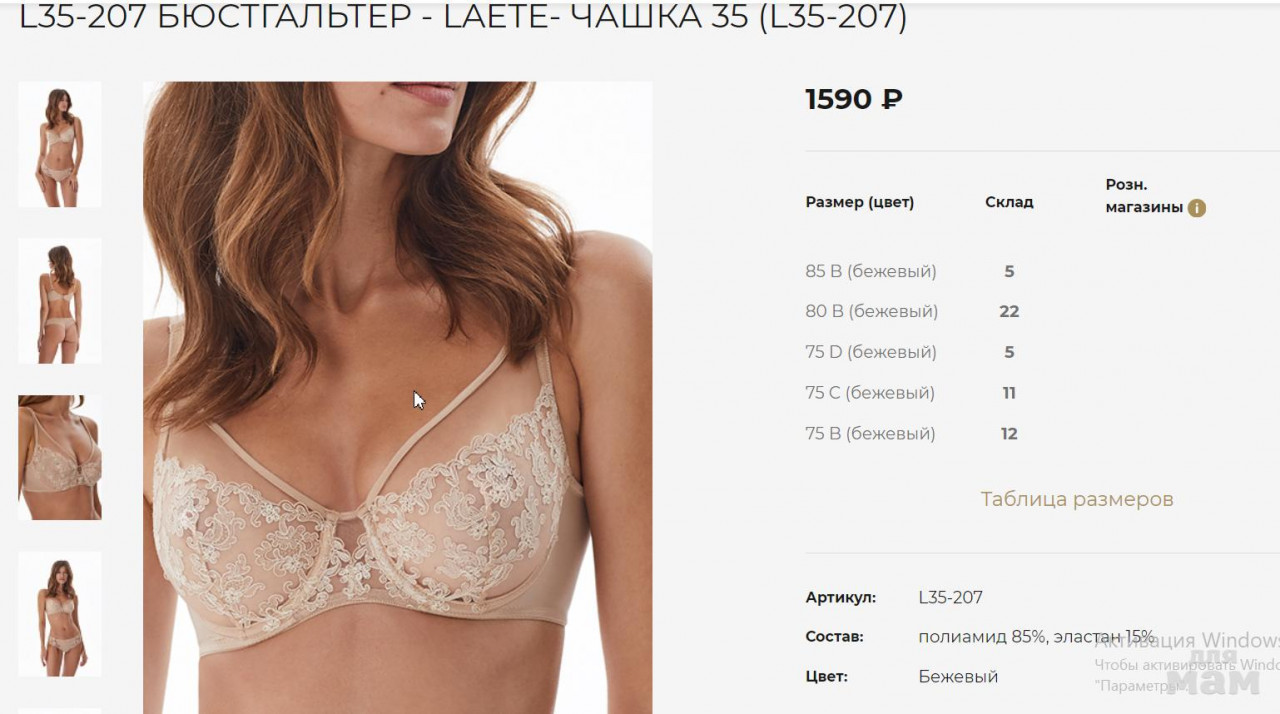Select the first full-body front thumbnail
Image resolution: width=1280 pixels, height=714 pixels.
click(60, 144)
